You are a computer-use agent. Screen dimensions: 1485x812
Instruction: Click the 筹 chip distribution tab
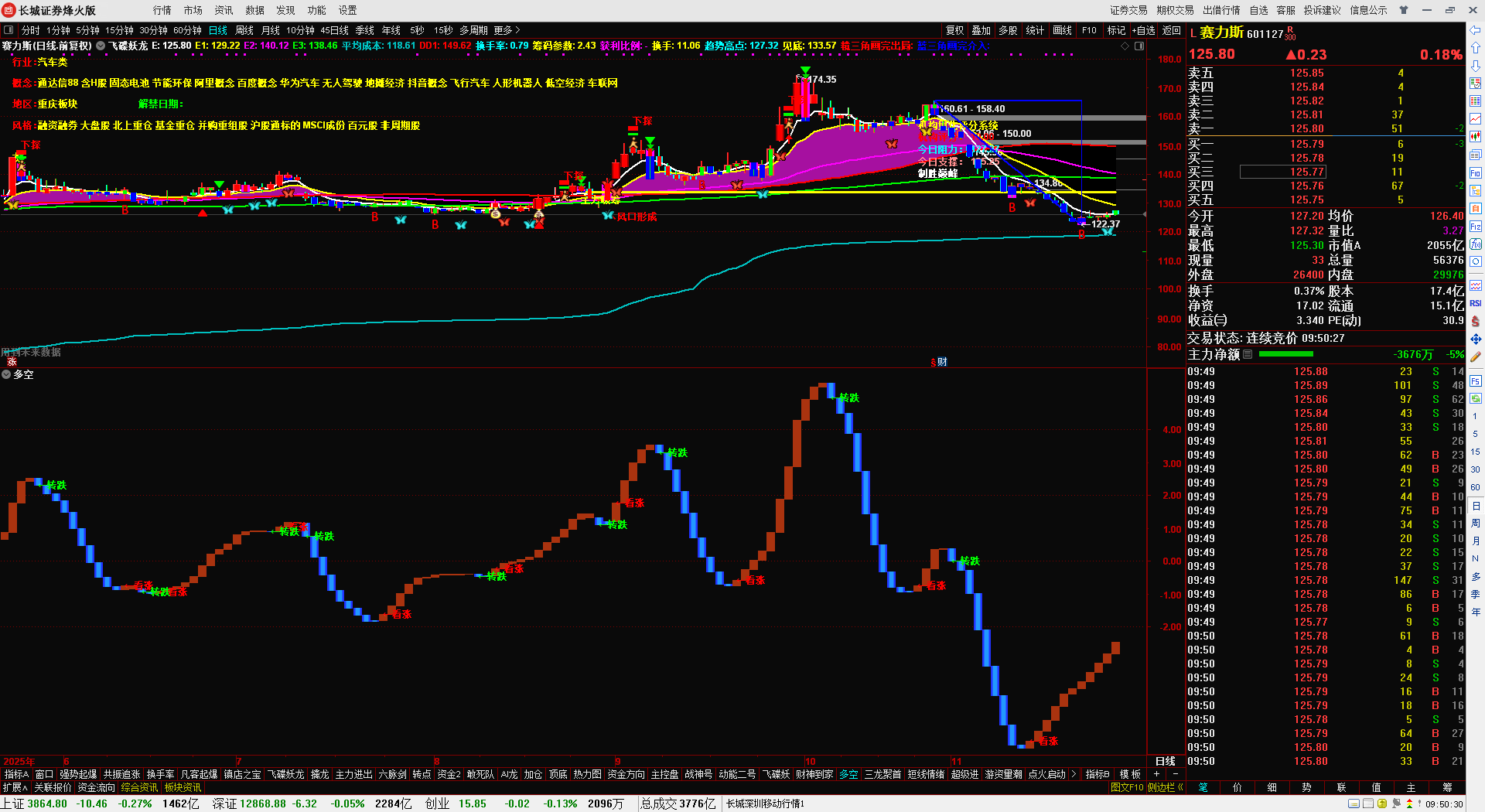[x=1447, y=787]
